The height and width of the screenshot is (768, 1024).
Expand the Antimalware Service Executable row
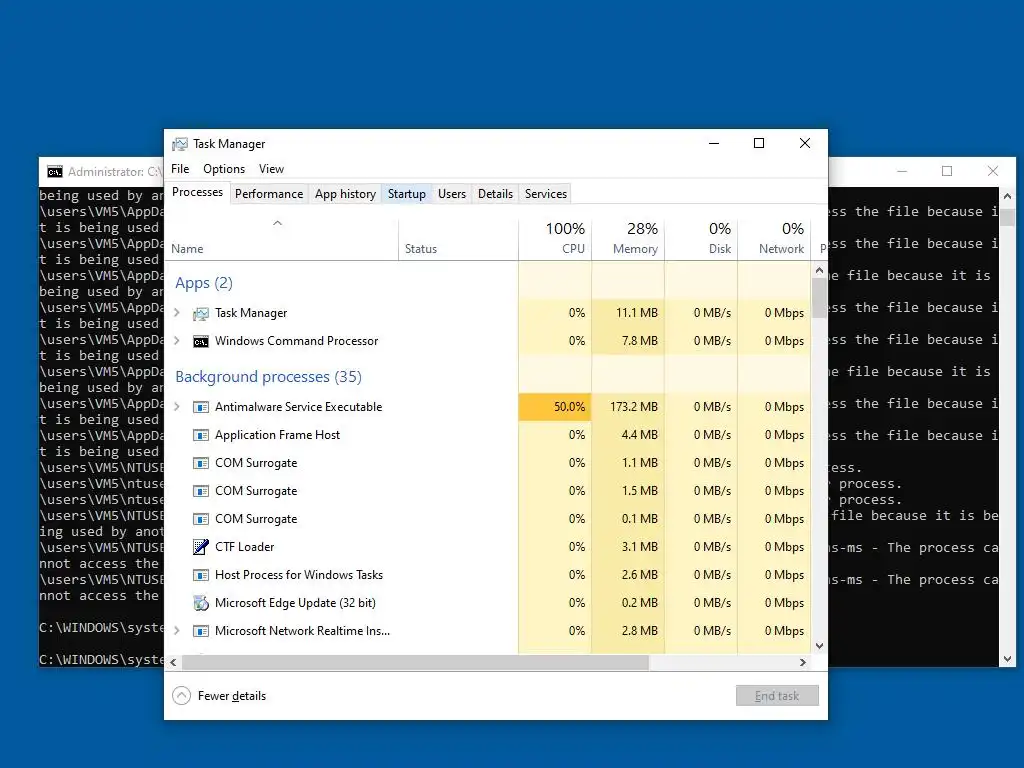(x=177, y=406)
